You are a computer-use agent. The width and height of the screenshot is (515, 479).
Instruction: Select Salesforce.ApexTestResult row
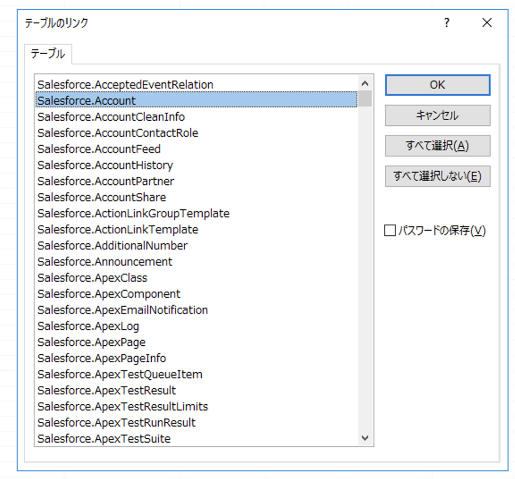tap(197, 391)
